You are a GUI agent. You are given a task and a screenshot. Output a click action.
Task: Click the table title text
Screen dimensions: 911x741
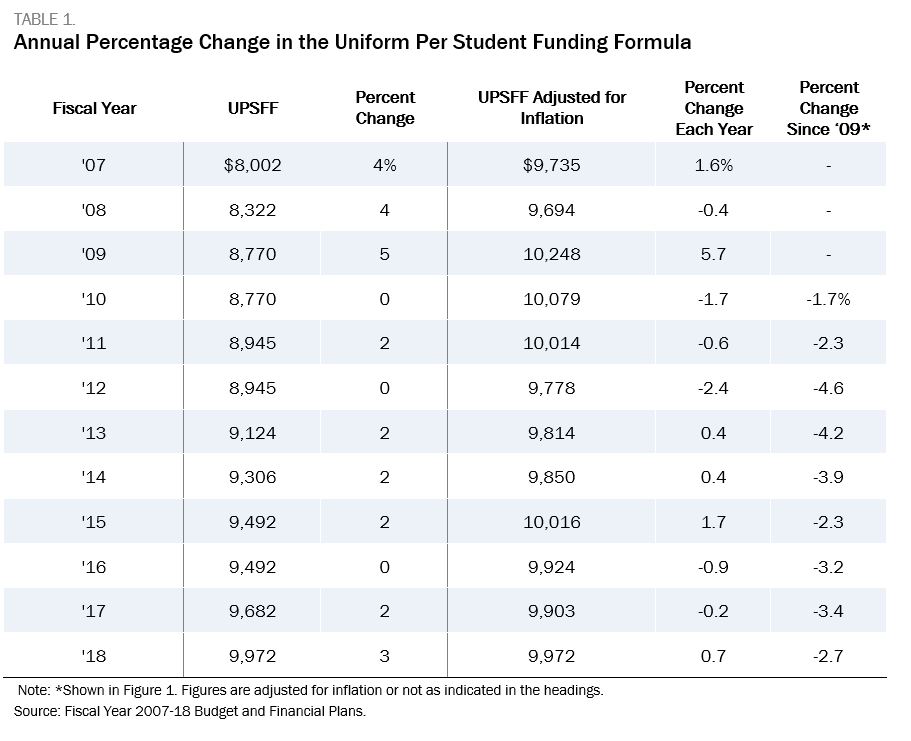point(353,42)
